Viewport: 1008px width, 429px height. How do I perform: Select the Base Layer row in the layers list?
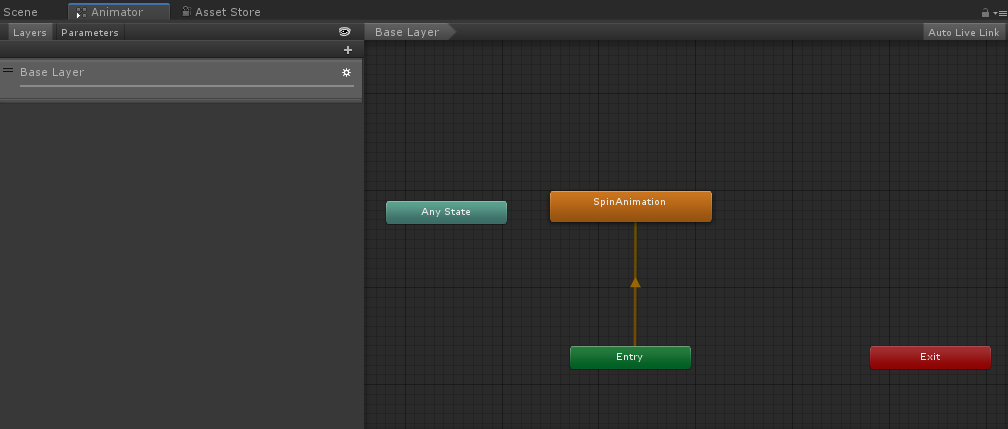(180, 73)
